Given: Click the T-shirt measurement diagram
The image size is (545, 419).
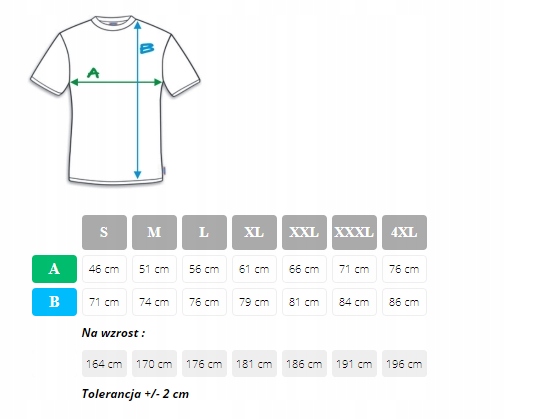Looking at the screenshot, I should [x=115, y=99].
